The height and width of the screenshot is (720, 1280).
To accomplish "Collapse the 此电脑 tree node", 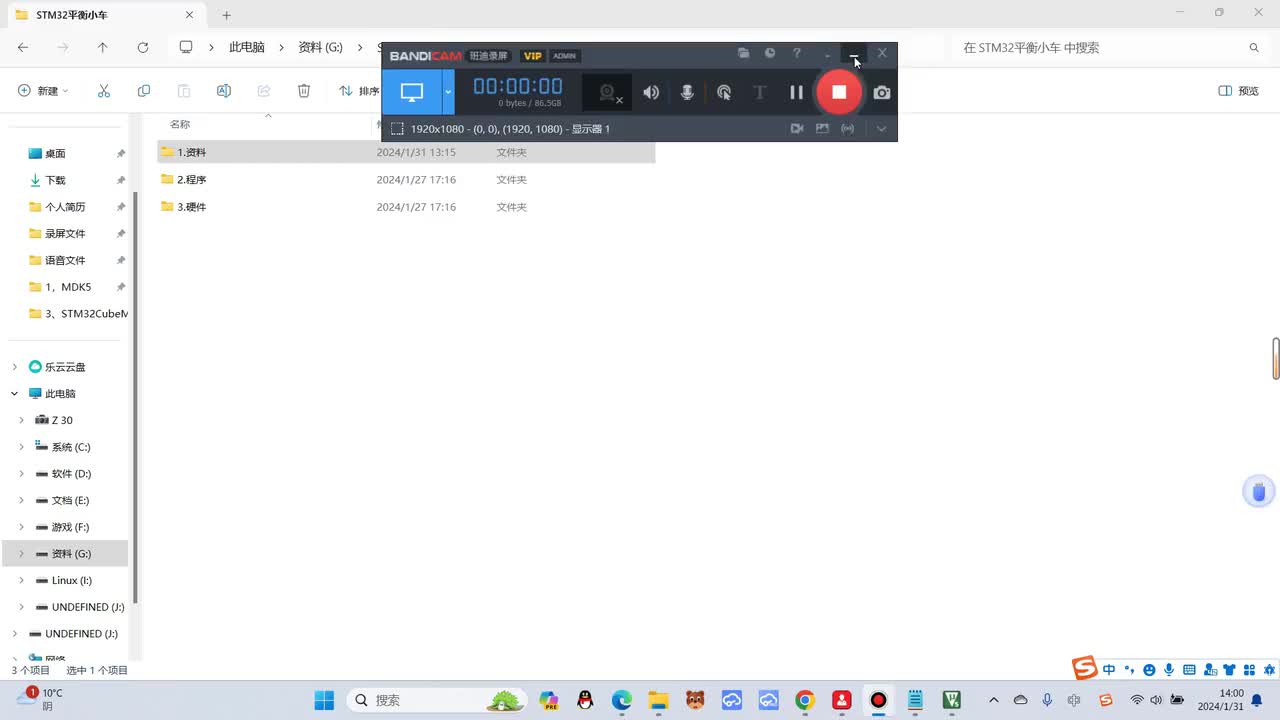I will 14,394.
